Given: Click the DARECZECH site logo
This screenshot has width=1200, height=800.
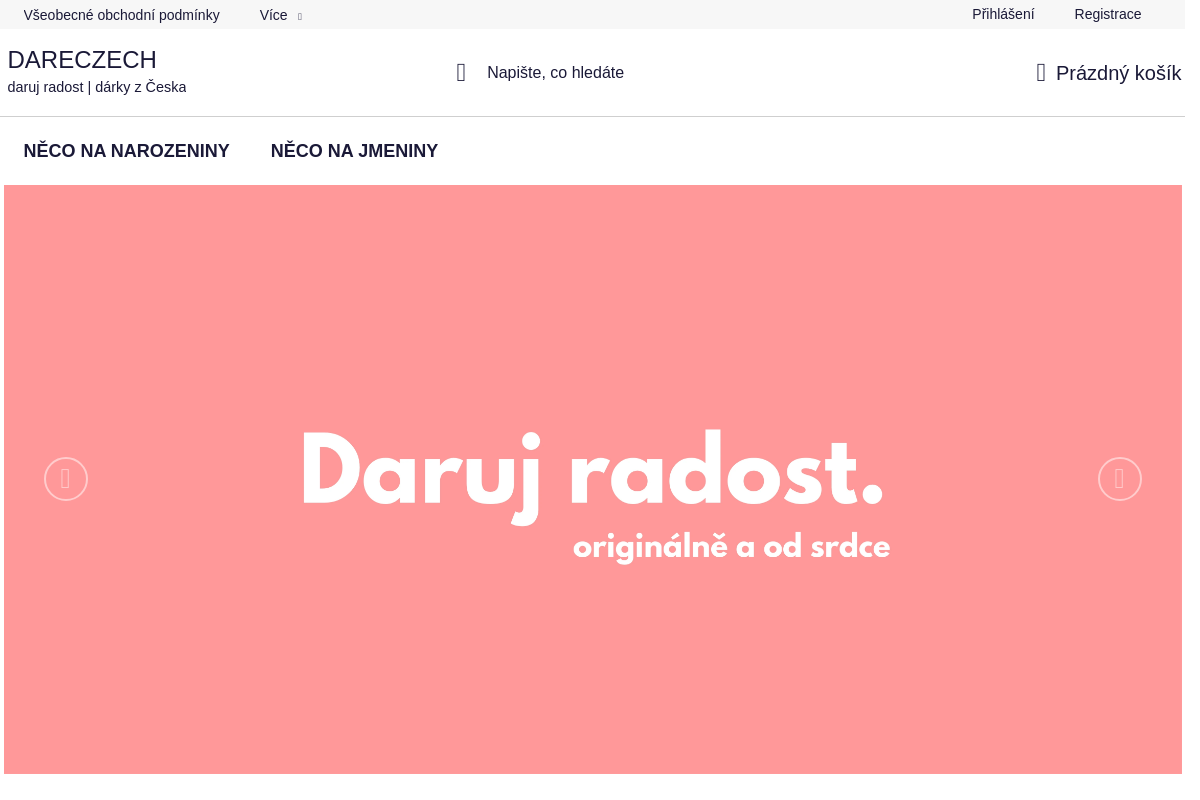Looking at the screenshot, I should point(82,60).
